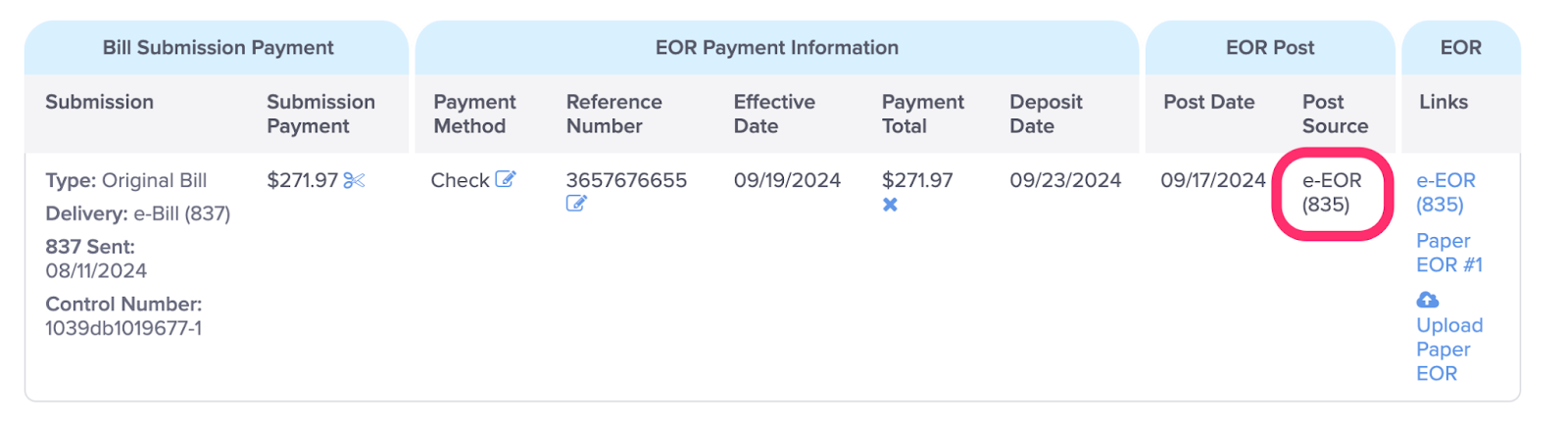Click the post date 09/17/2024

point(1213,180)
